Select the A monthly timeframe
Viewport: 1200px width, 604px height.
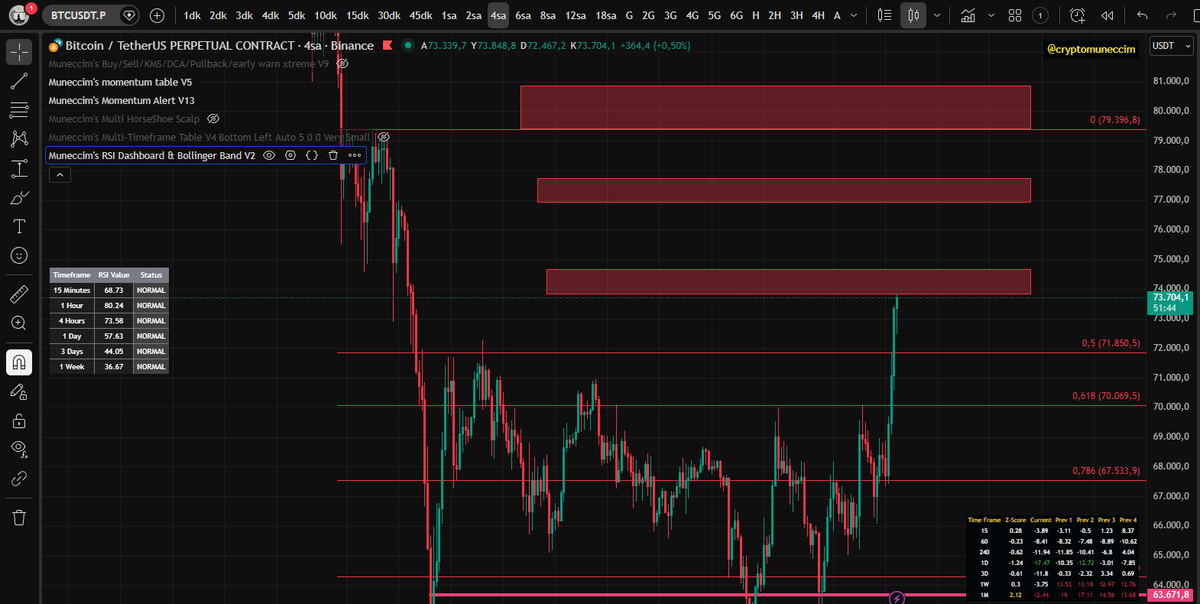tap(838, 16)
